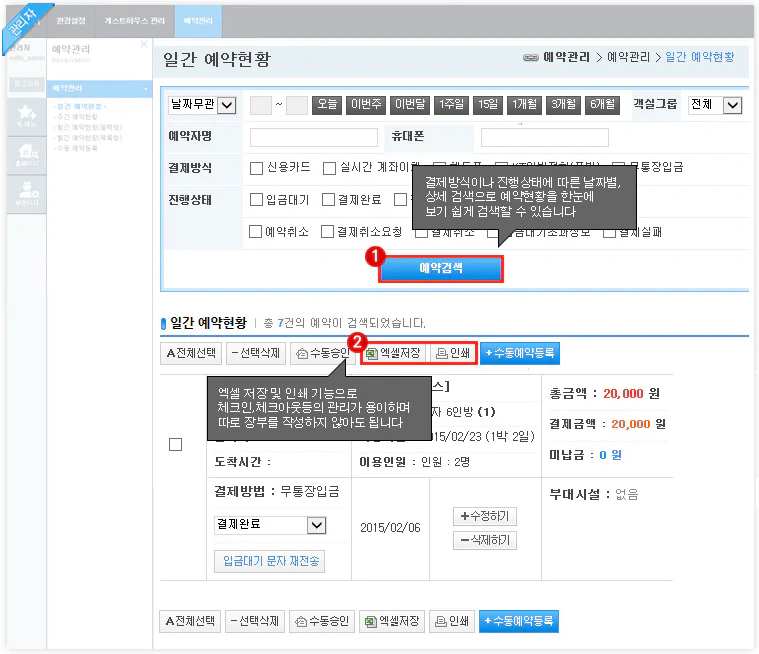Open the 객실그룹 전체 dropdown
This screenshot has width=759, height=654.
tap(715, 105)
